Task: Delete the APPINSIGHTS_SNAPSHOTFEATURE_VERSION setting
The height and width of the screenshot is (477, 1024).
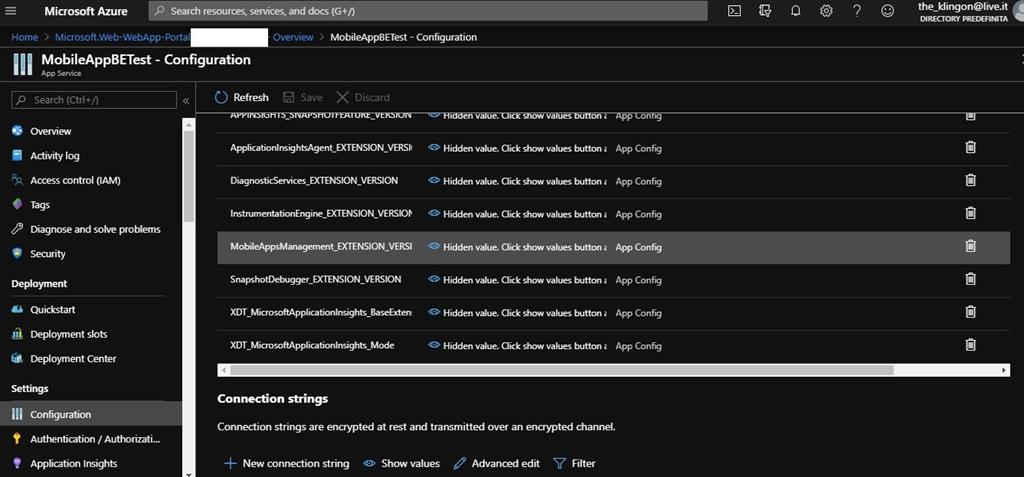Action: [x=970, y=116]
